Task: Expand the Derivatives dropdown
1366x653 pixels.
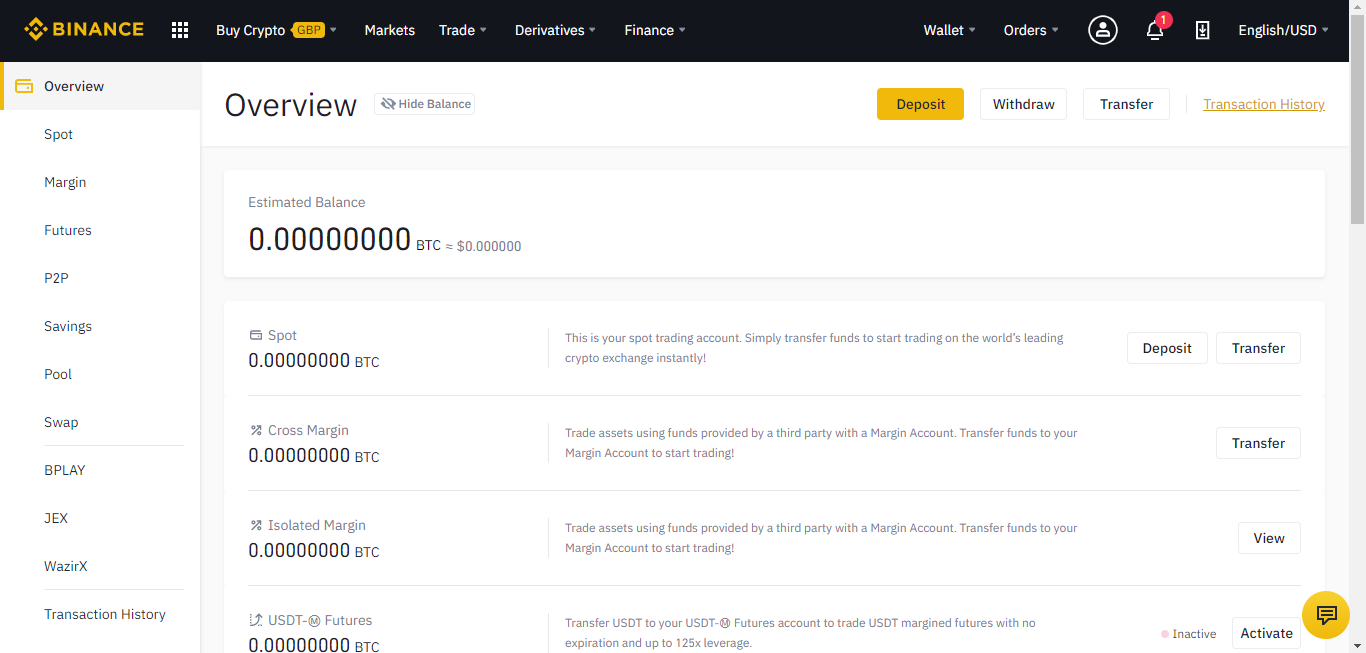Action: coord(555,30)
